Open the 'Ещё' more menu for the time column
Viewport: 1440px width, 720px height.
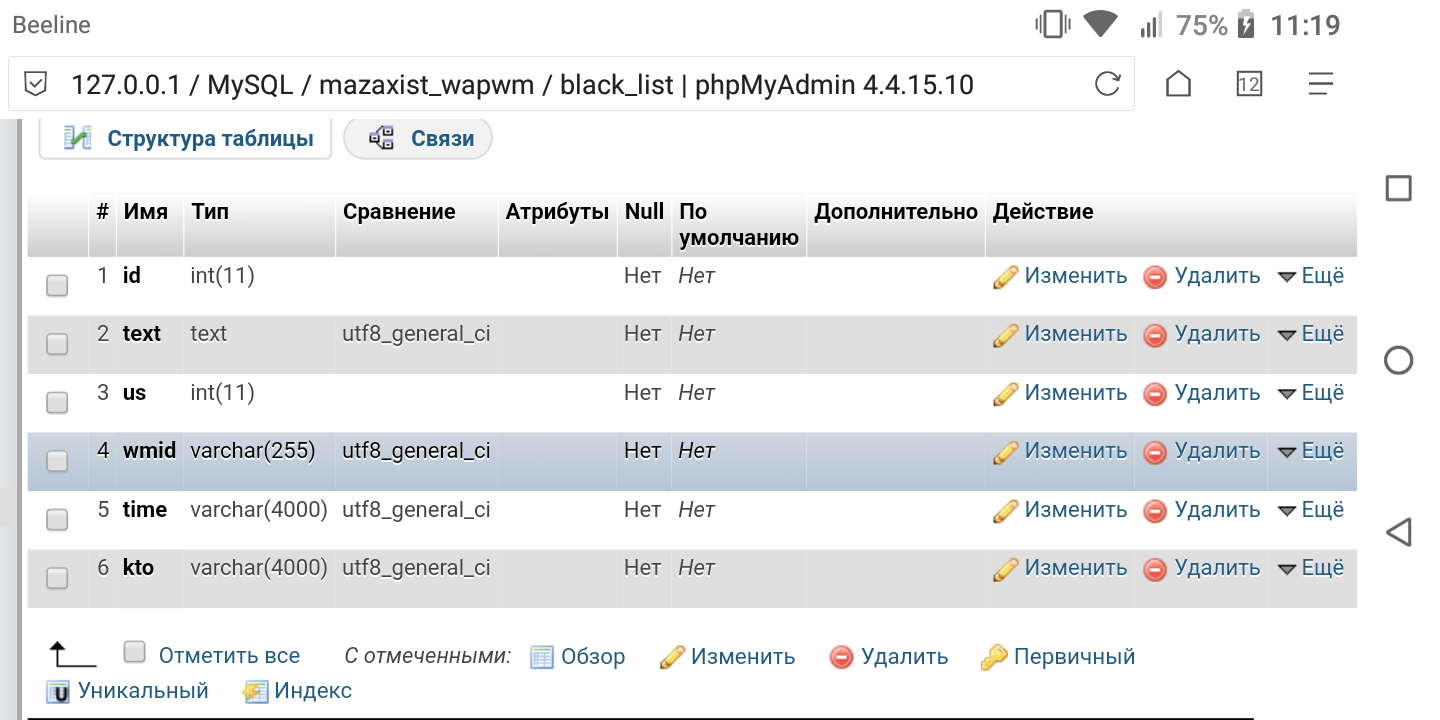(1311, 510)
